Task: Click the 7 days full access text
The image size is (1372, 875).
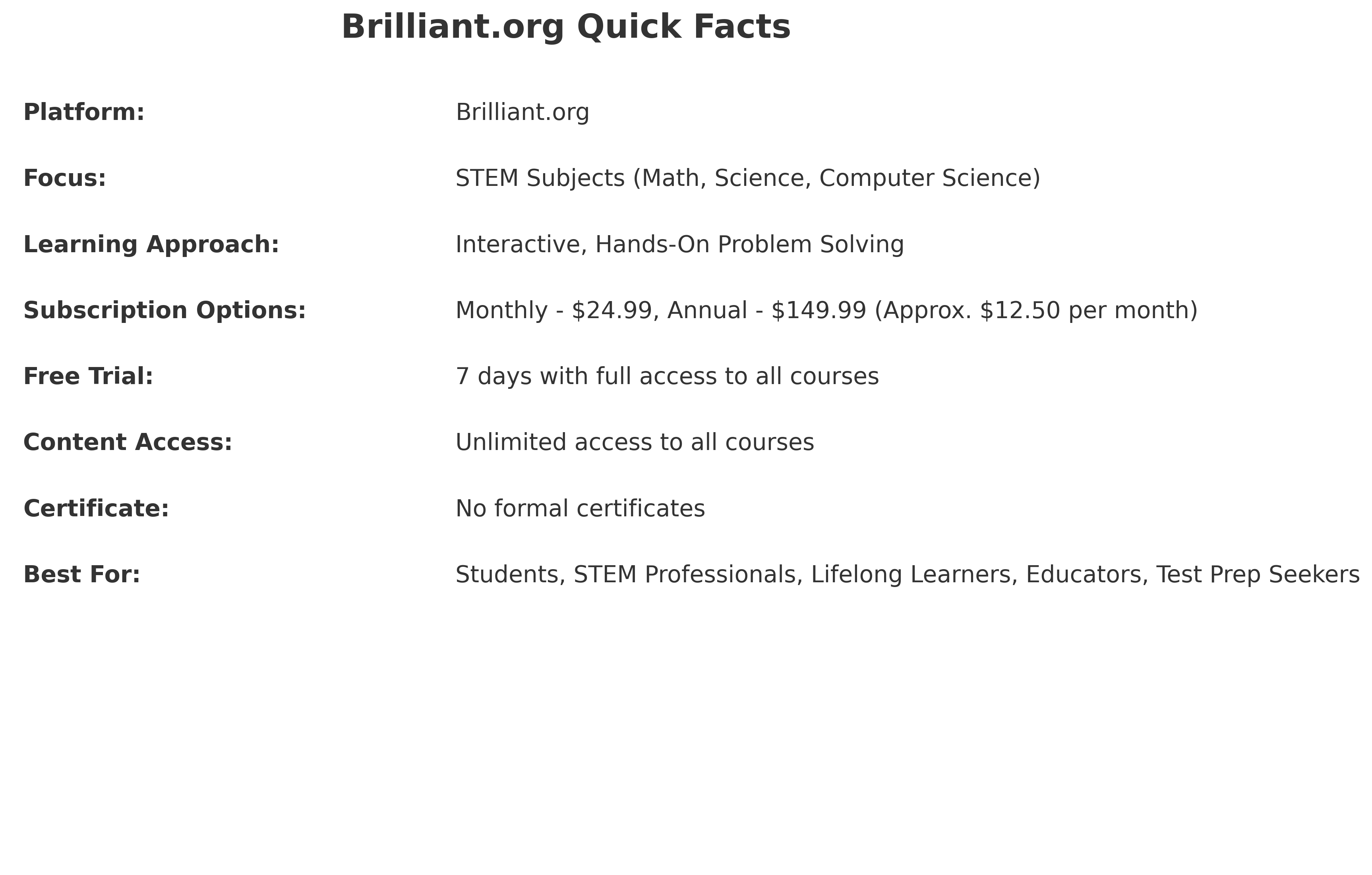Action: tap(667, 377)
